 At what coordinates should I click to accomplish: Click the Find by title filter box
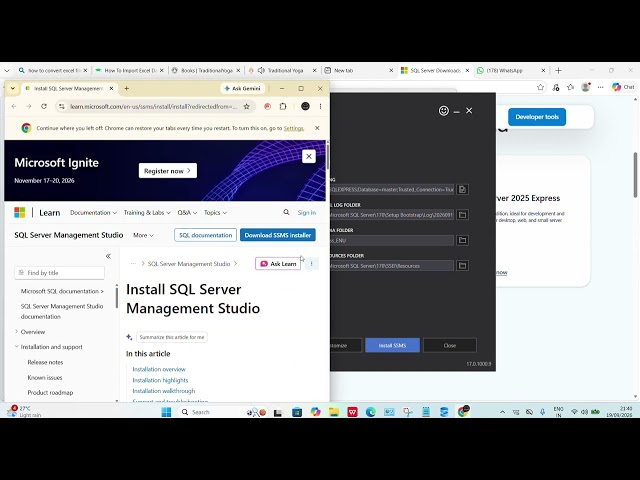[60, 273]
